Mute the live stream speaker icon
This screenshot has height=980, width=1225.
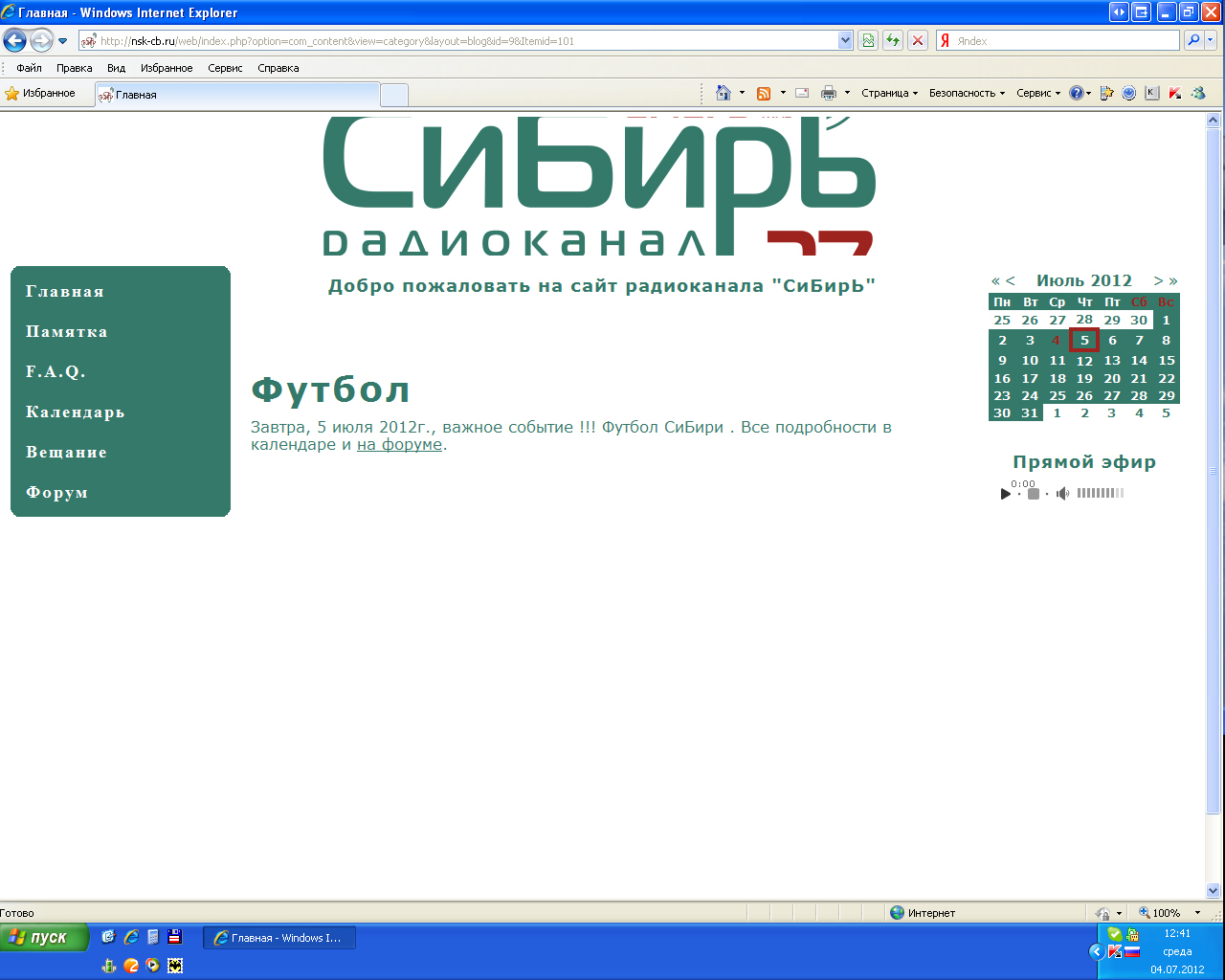pos(1062,494)
